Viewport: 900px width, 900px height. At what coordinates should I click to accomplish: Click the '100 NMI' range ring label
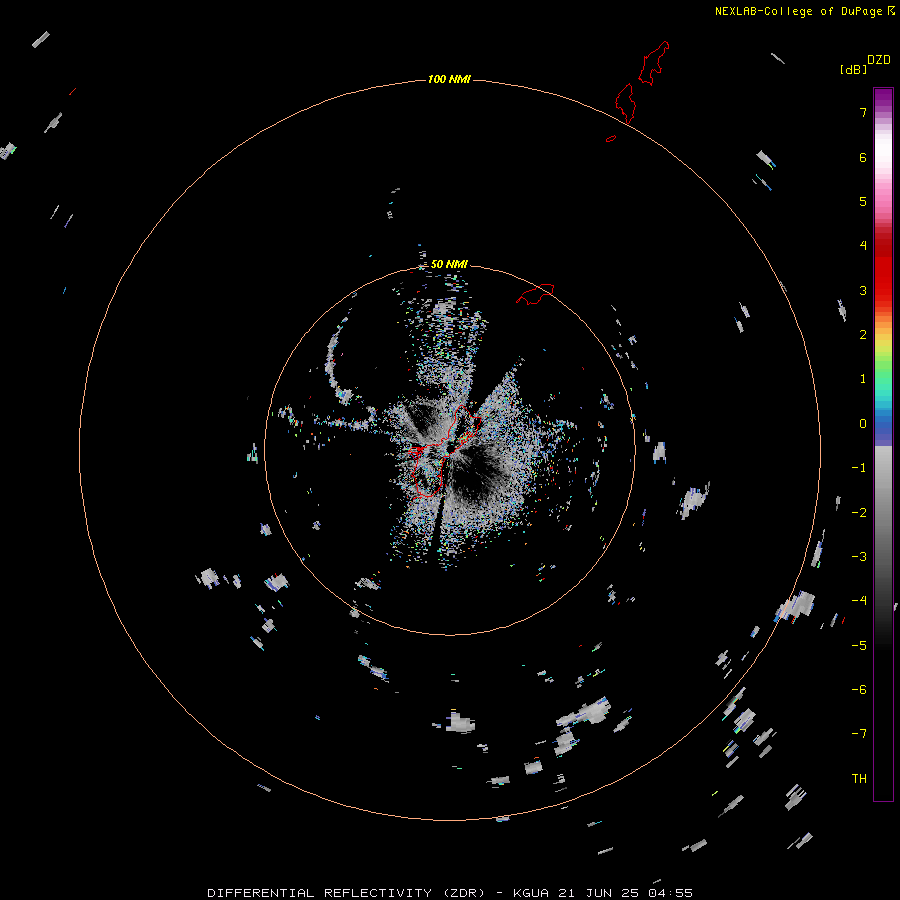click(x=449, y=79)
